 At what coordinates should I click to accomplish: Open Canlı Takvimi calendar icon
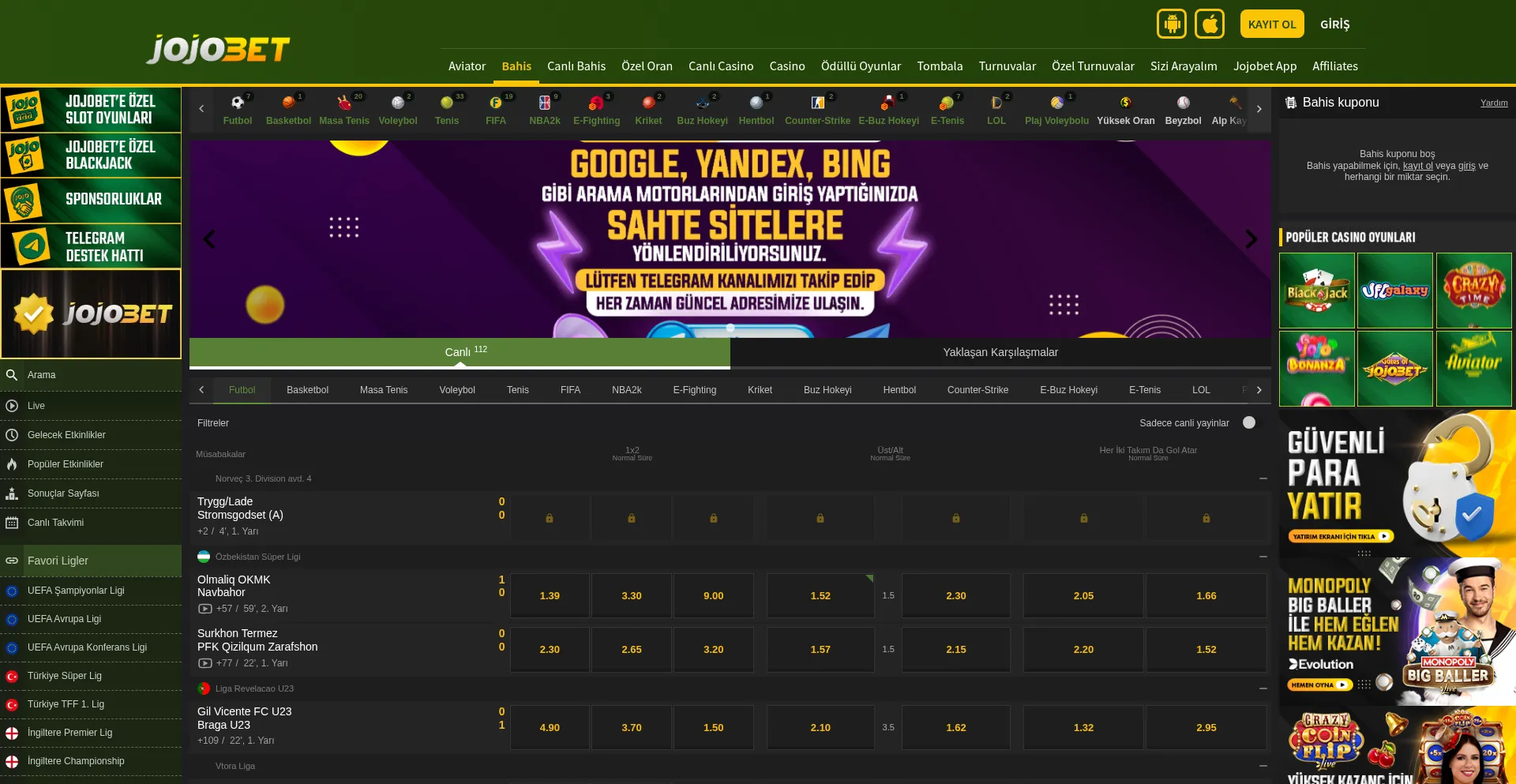(x=12, y=523)
